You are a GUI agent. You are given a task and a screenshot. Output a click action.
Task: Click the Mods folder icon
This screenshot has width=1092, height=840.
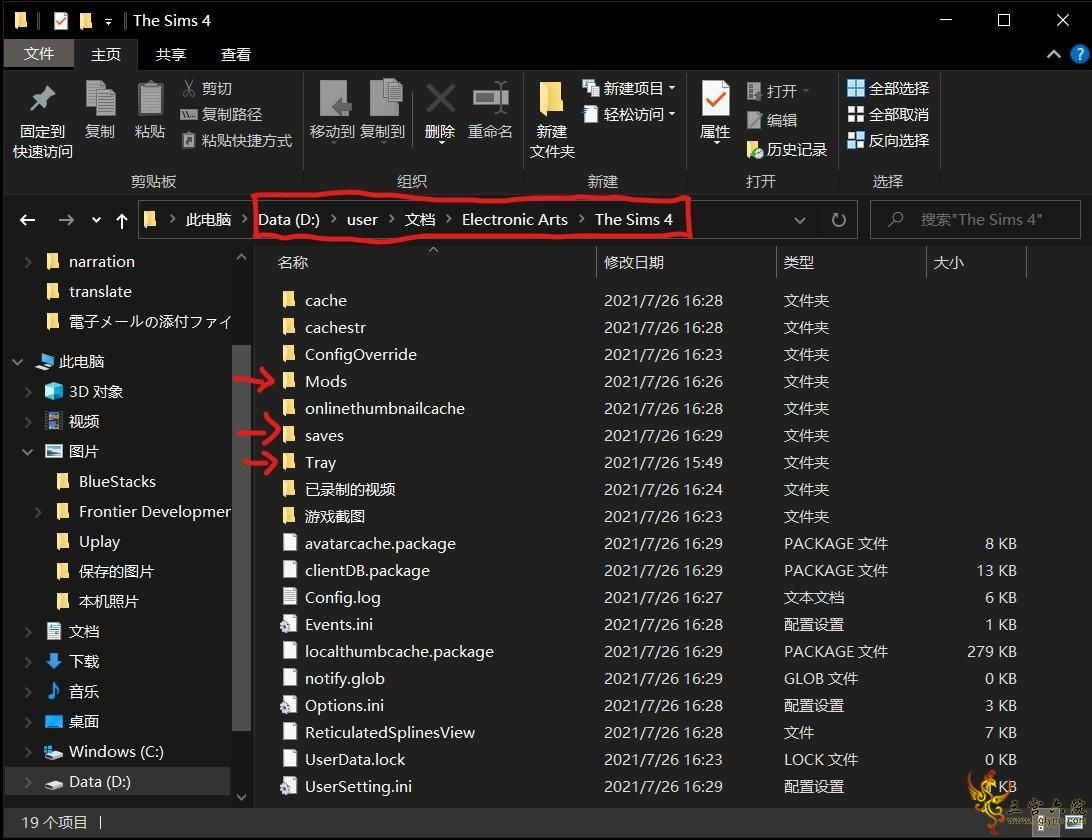(288, 381)
